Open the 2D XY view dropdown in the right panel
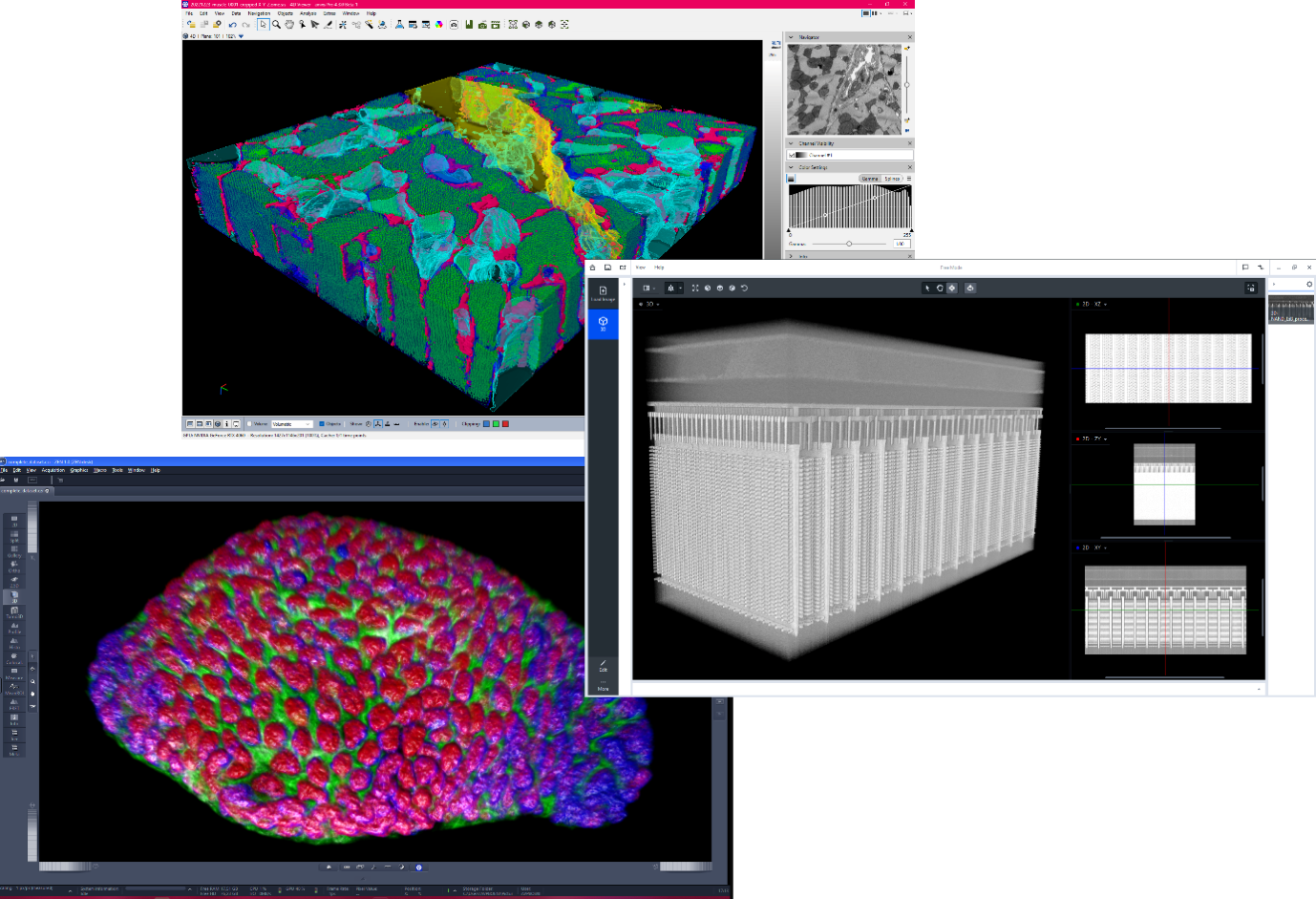The height and width of the screenshot is (899, 1316). click(1105, 547)
